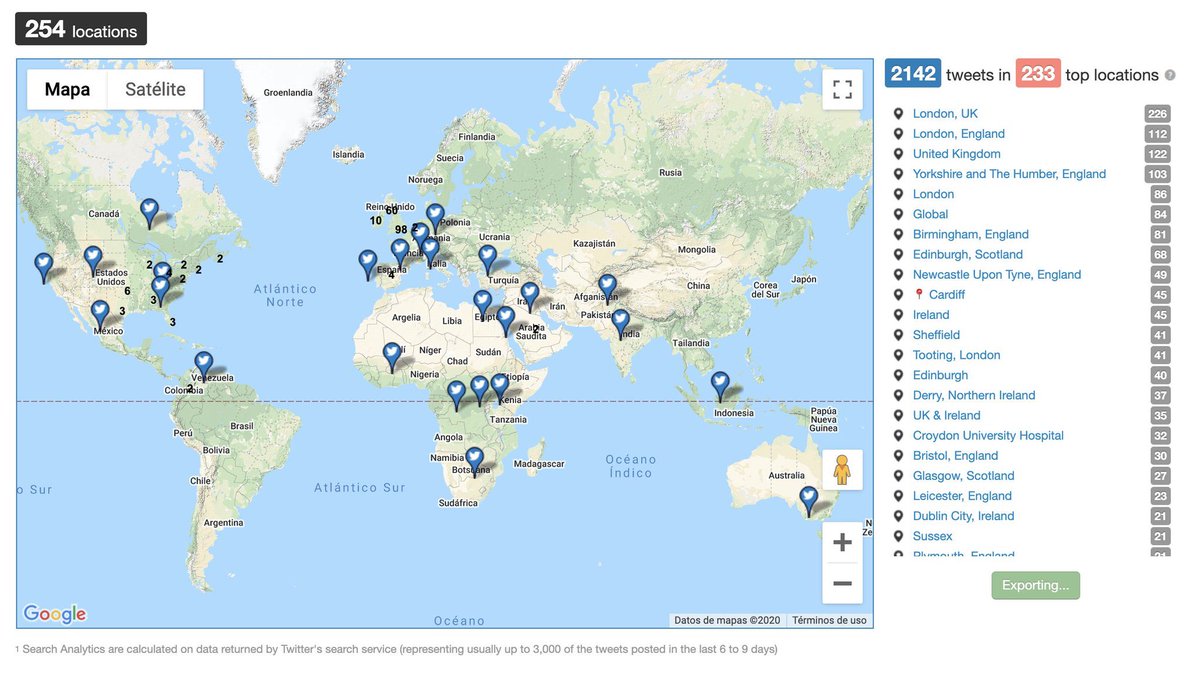
Task: Open the Sussex location link
Action: click(932, 536)
